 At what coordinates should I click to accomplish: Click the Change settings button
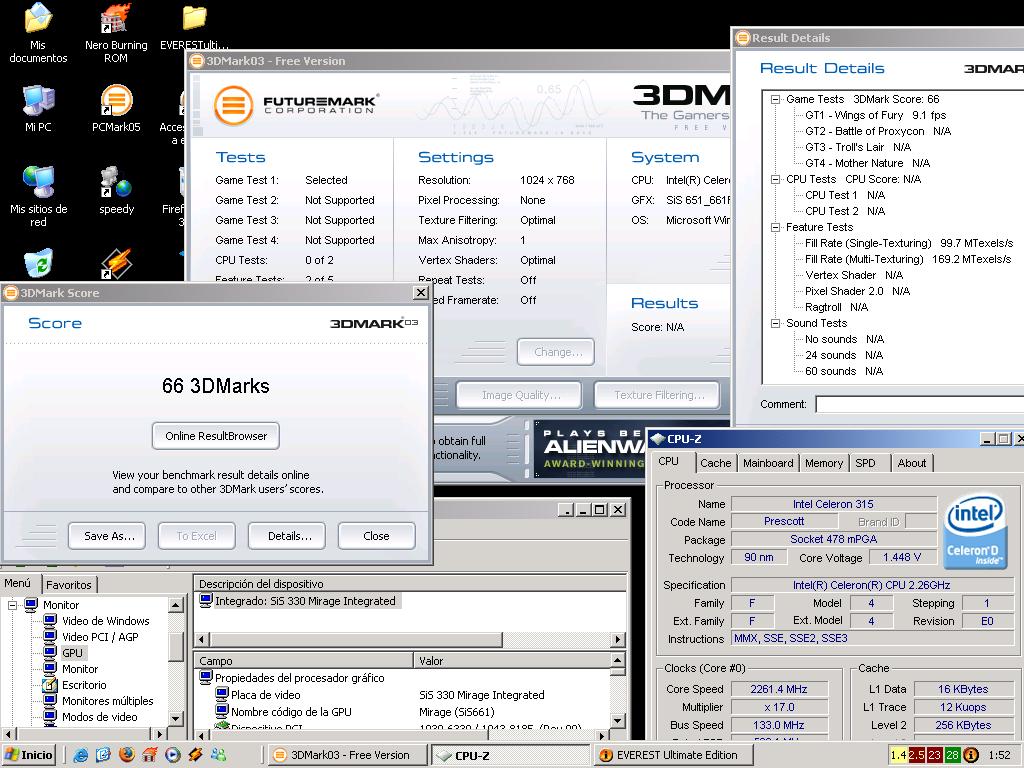pos(556,352)
